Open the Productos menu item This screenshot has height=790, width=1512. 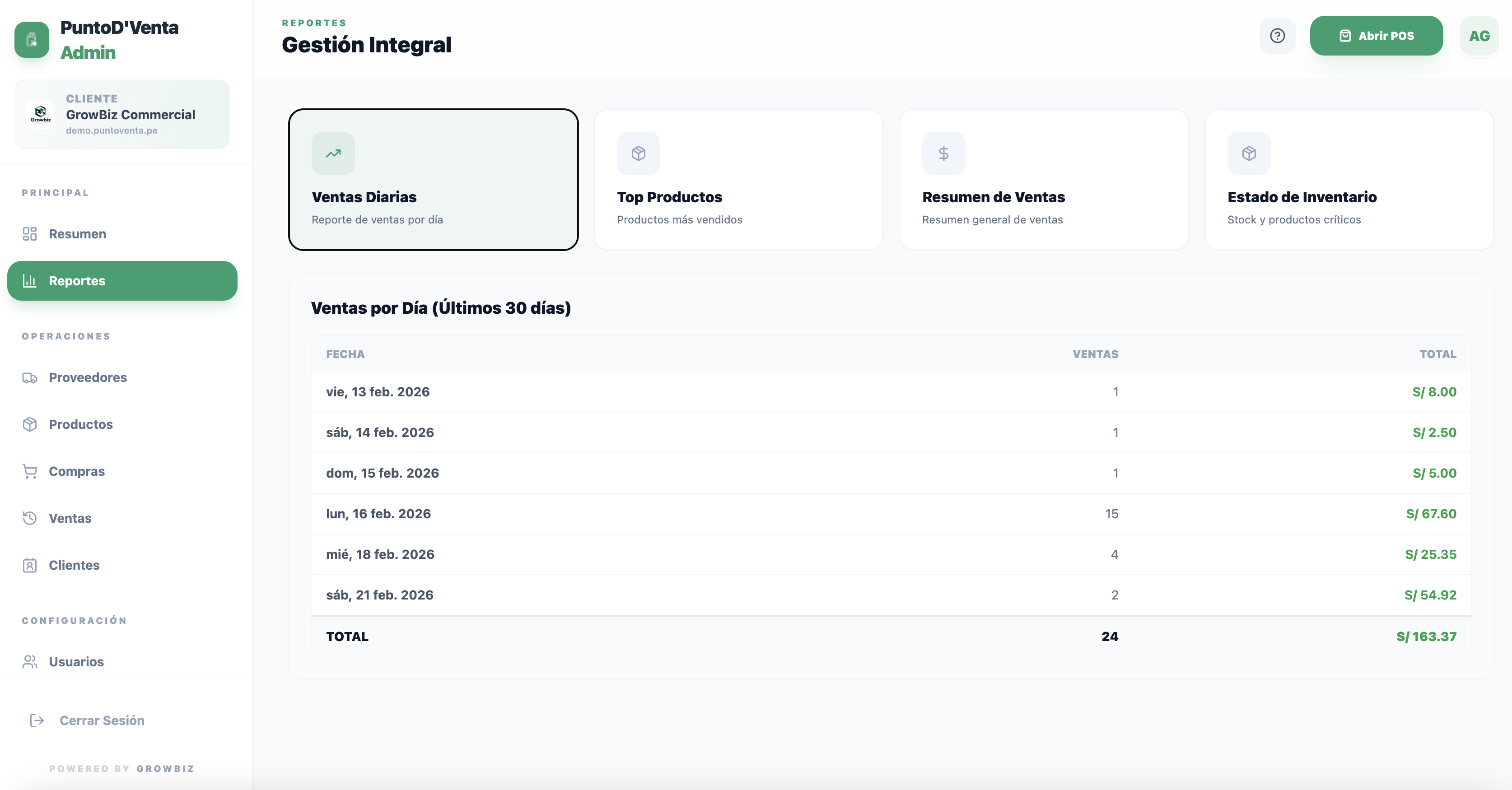122,424
